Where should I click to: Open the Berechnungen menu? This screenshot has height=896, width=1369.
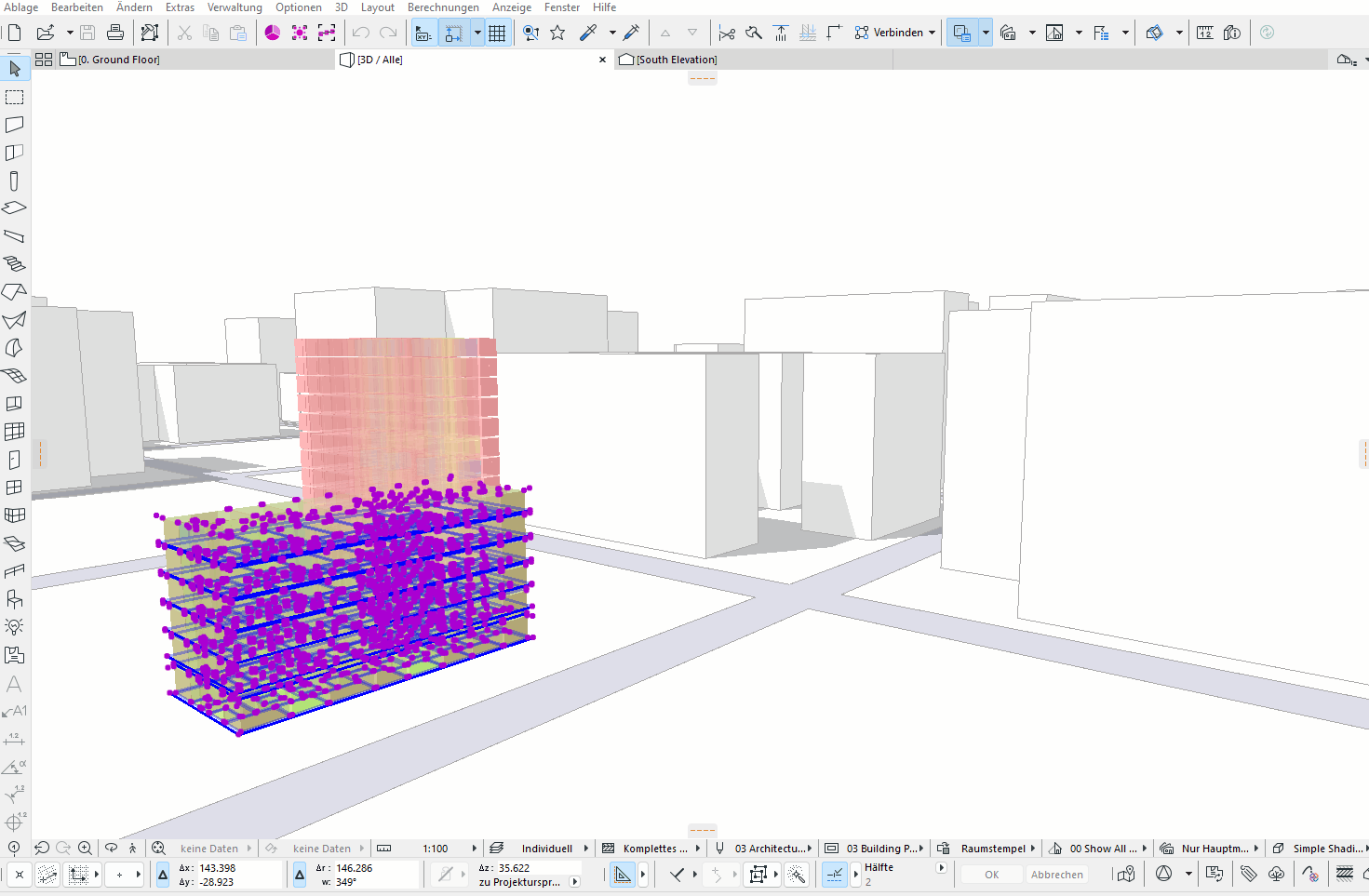443,7
